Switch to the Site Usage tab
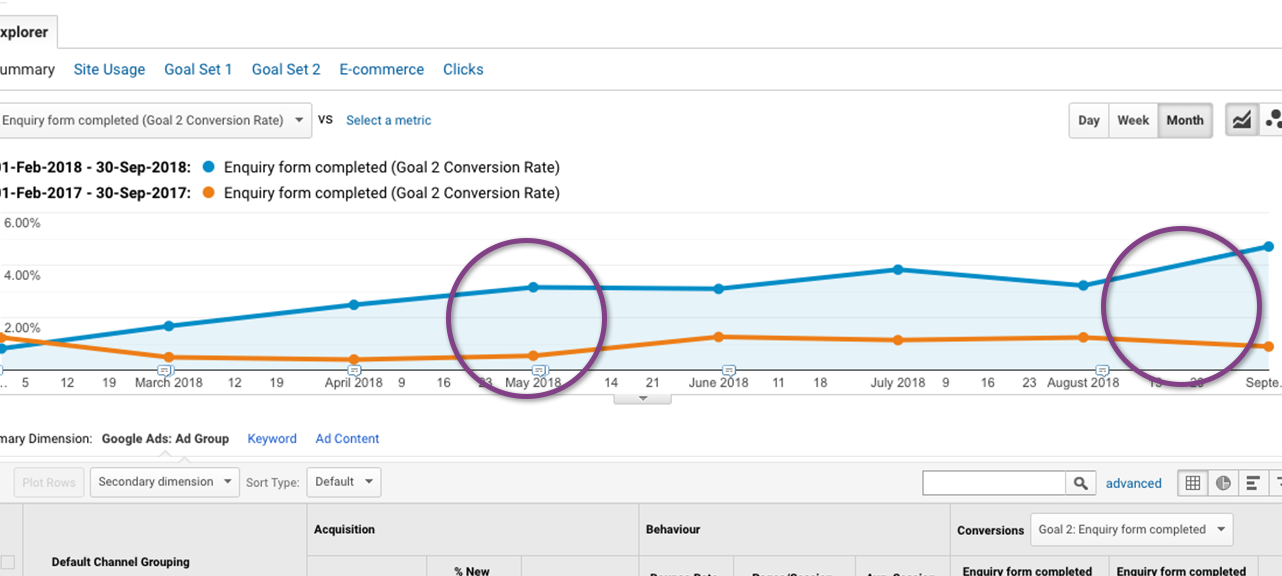The width and height of the screenshot is (1282, 576). tap(109, 69)
